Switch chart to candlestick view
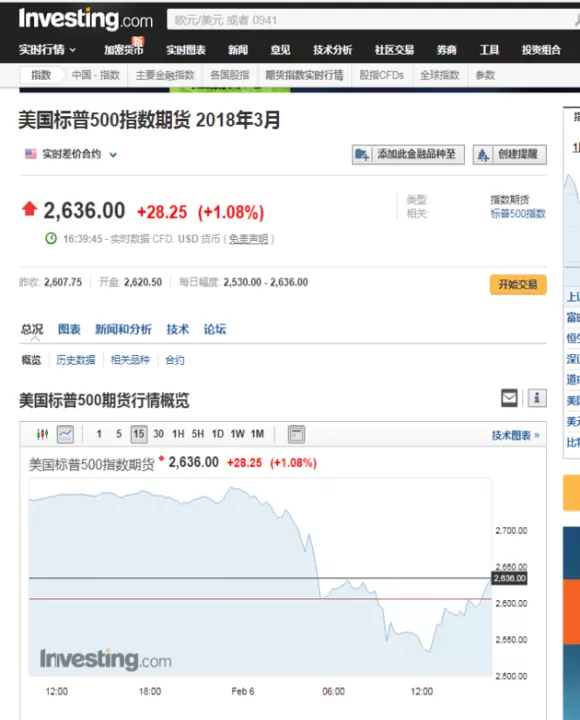The width and height of the screenshot is (580, 720). click(x=42, y=434)
